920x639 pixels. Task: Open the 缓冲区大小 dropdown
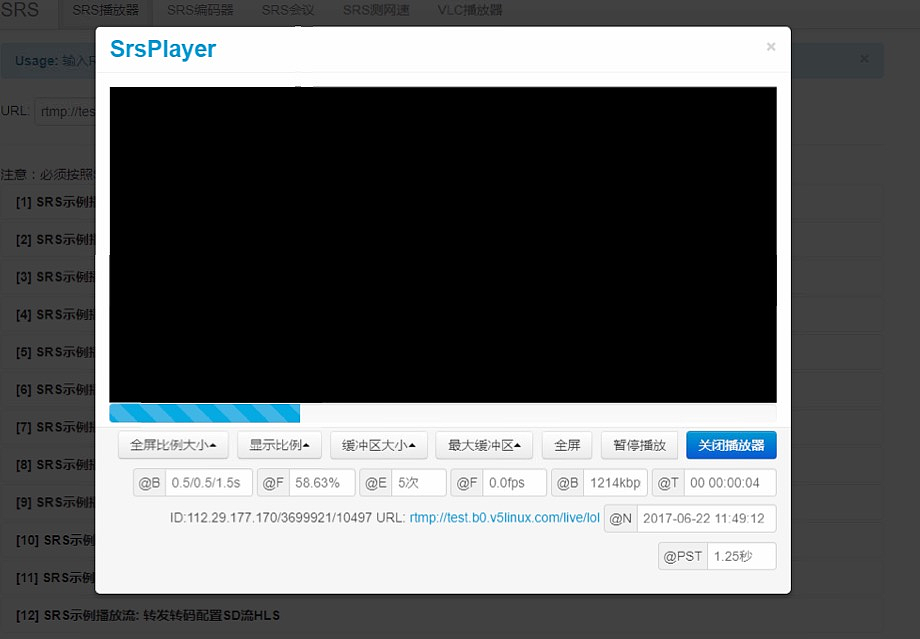(379, 445)
